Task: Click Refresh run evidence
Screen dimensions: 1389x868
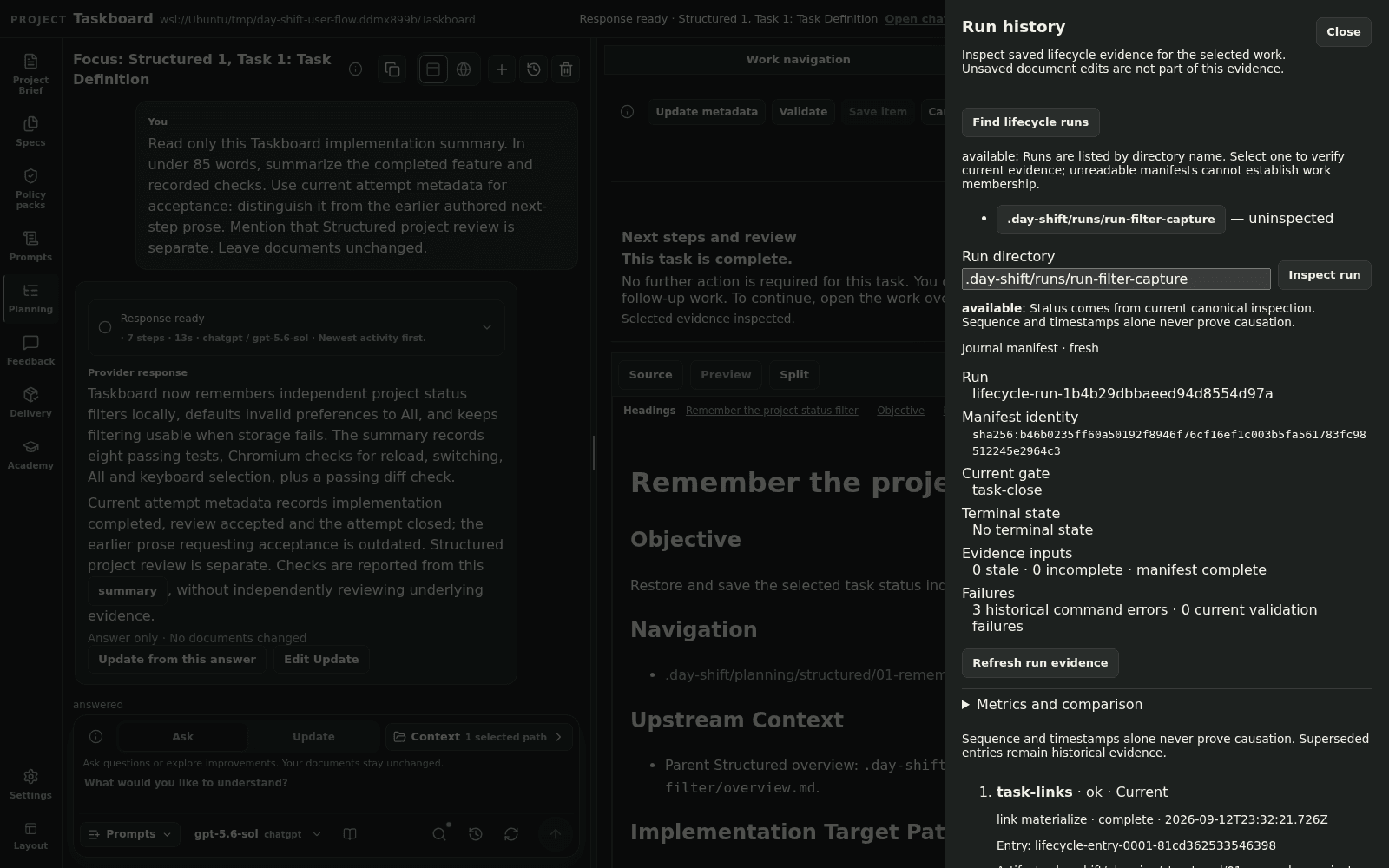Action: (1040, 663)
